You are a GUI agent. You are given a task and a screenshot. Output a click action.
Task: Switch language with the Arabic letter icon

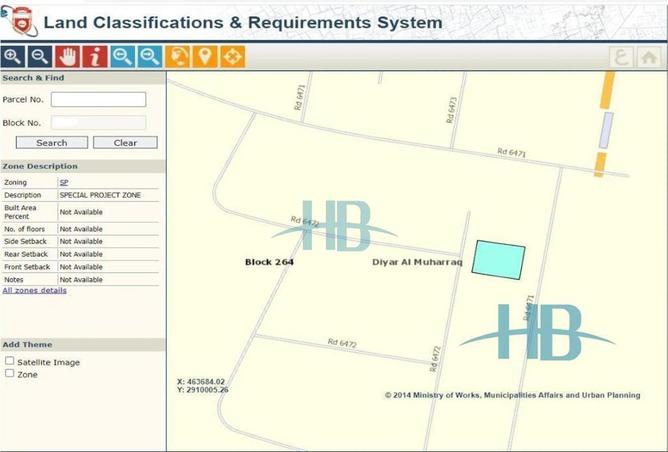pos(622,57)
